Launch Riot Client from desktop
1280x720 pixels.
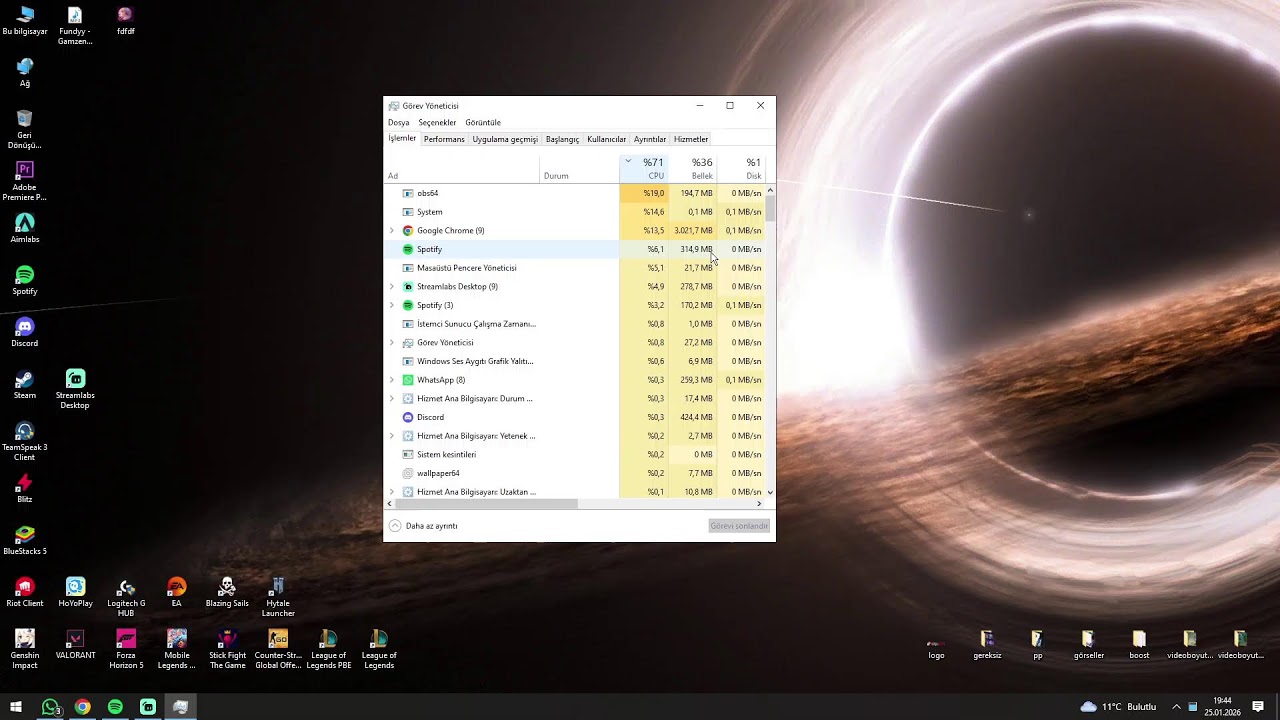click(25, 592)
